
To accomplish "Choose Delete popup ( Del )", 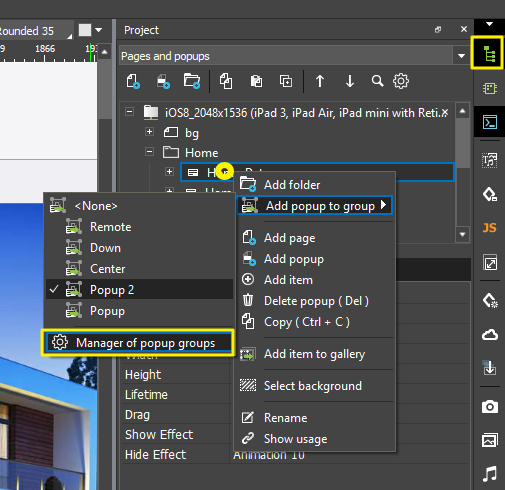I will [x=315, y=301].
